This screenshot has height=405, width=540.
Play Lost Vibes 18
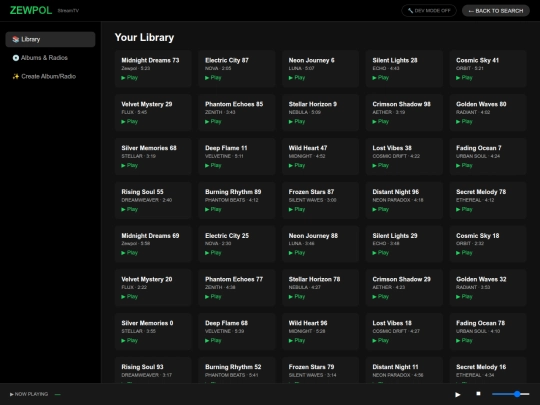pos(381,341)
